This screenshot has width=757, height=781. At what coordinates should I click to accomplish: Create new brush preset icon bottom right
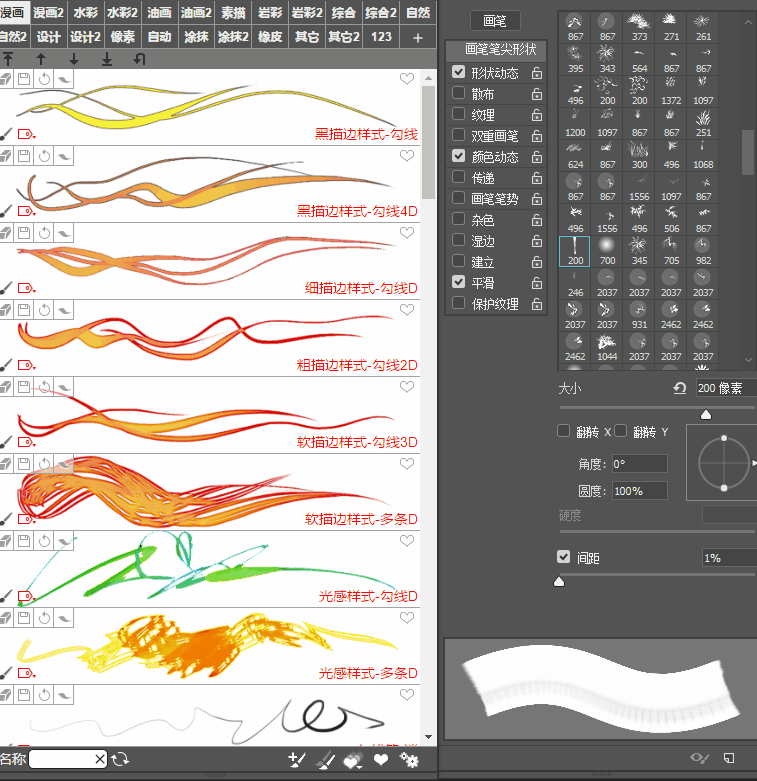(729, 758)
